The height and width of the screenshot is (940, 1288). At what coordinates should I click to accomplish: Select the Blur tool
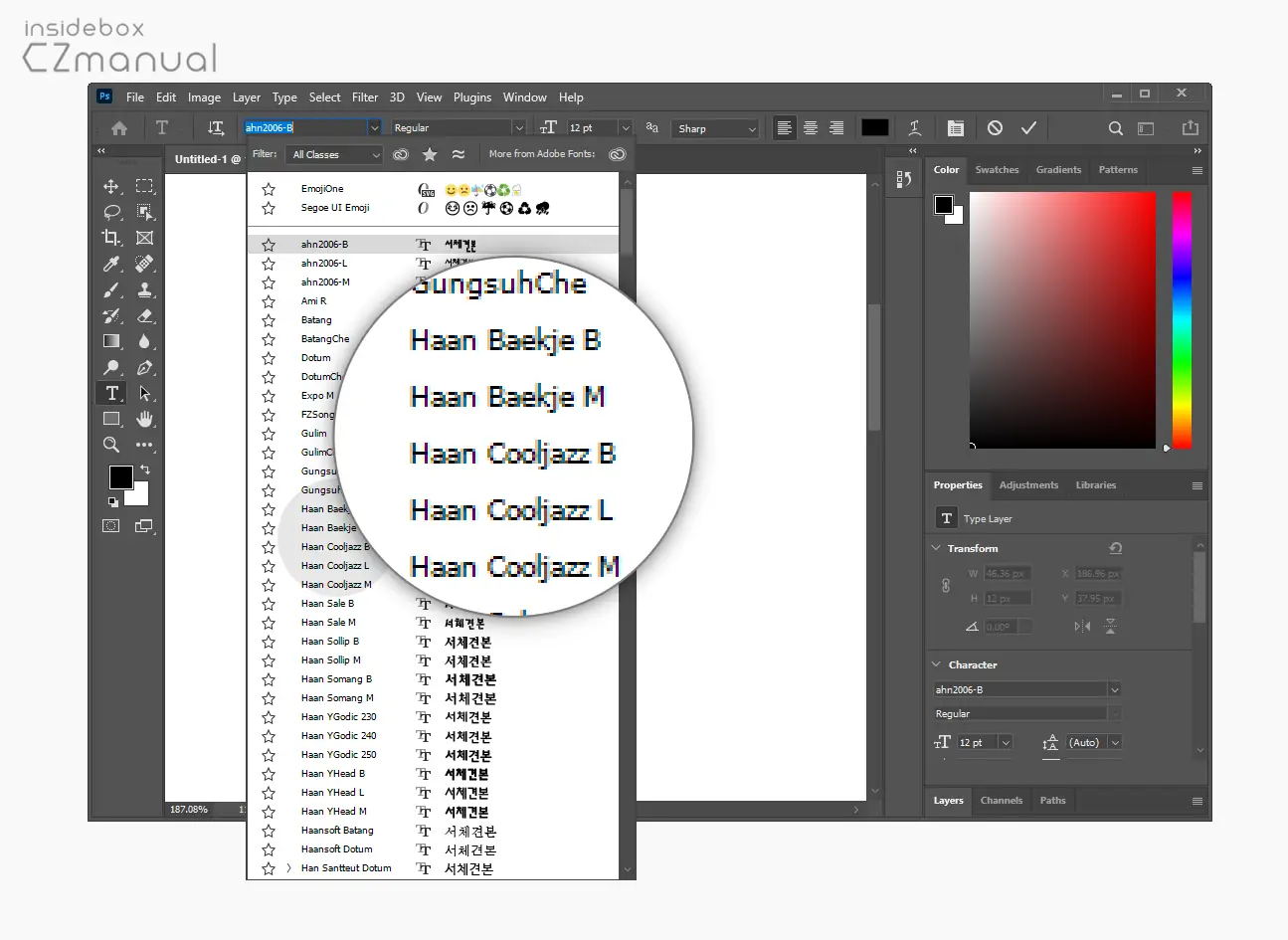[145, 341]
